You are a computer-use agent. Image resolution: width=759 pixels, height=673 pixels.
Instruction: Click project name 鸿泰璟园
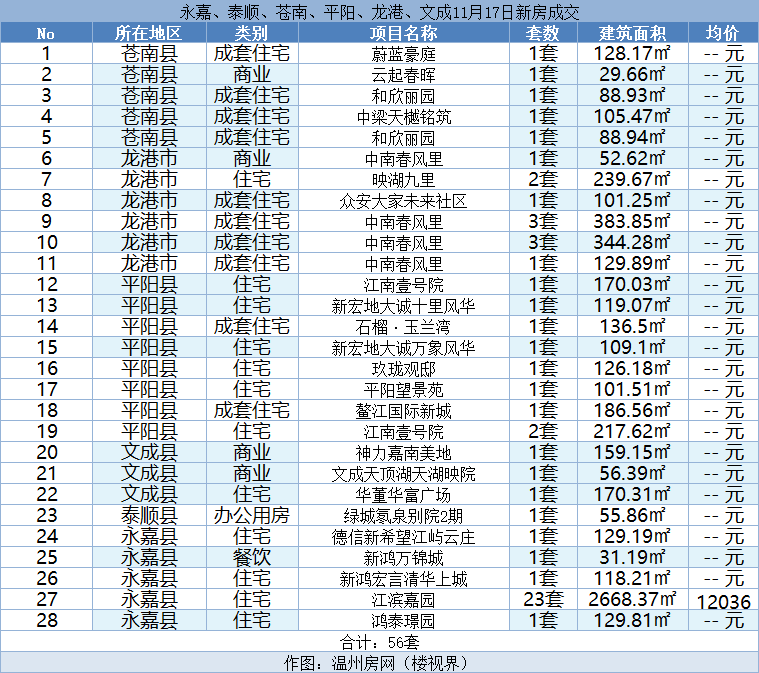click(403, 621)
